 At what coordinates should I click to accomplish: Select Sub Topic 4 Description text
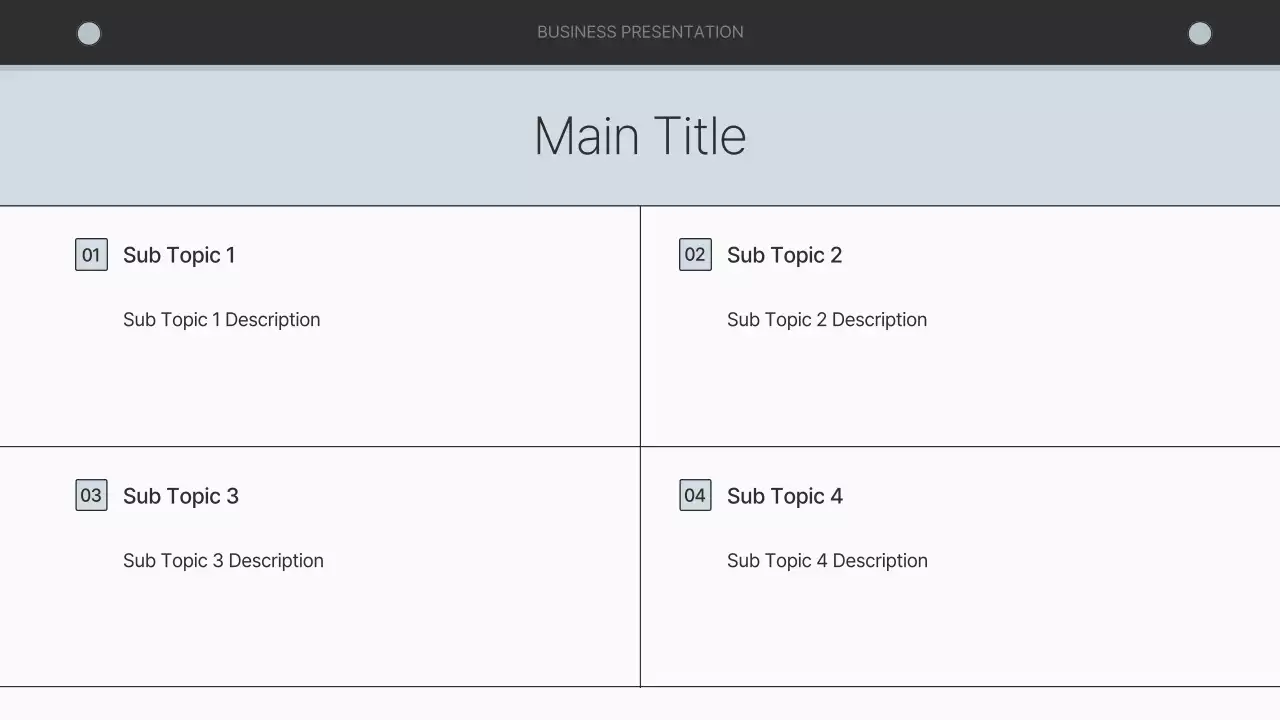pos(827,561)
